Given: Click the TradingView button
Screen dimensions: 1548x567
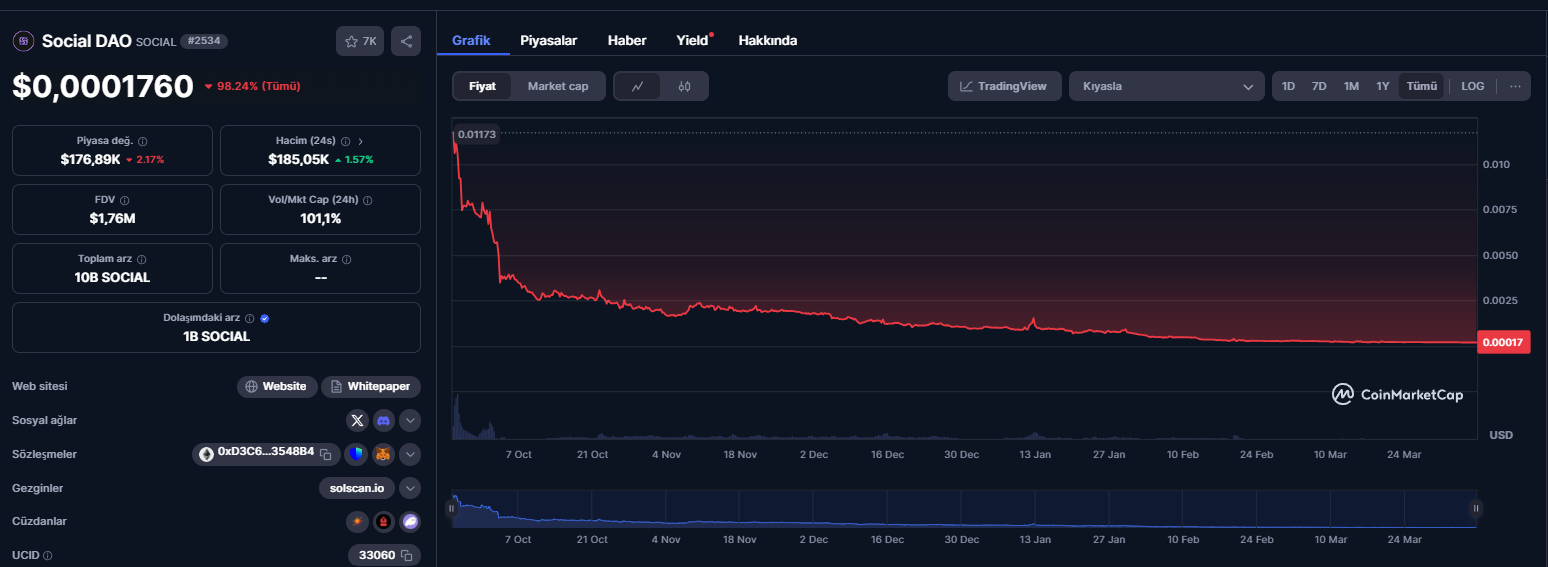Looking at the screenshot, I should 1003,86.
